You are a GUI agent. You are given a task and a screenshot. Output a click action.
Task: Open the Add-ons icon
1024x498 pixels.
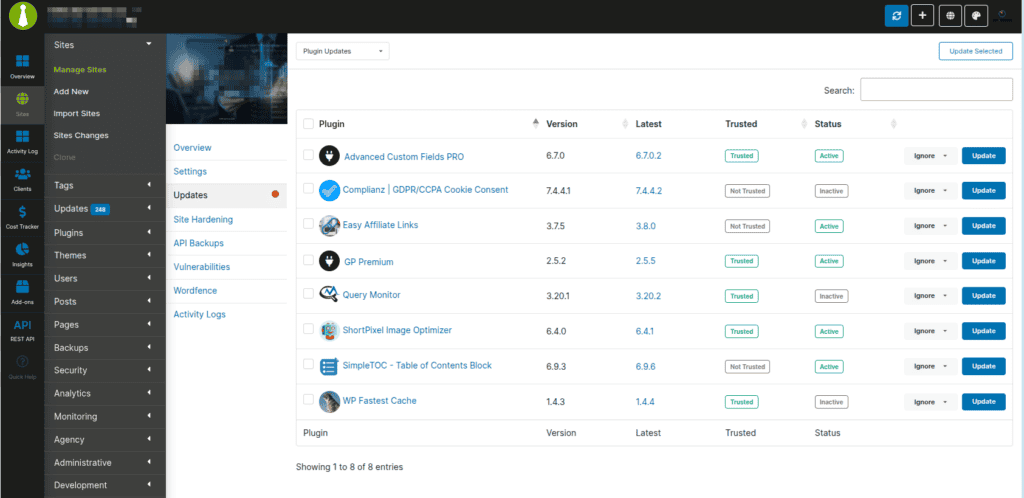point(21,288)
